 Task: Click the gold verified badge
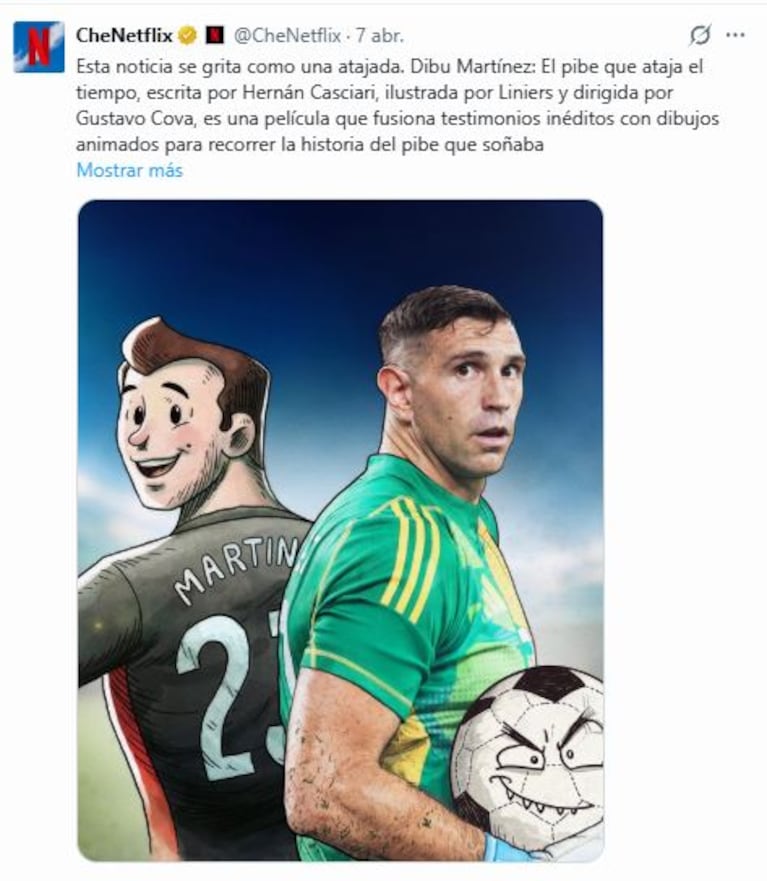click(x=187, y=35)
